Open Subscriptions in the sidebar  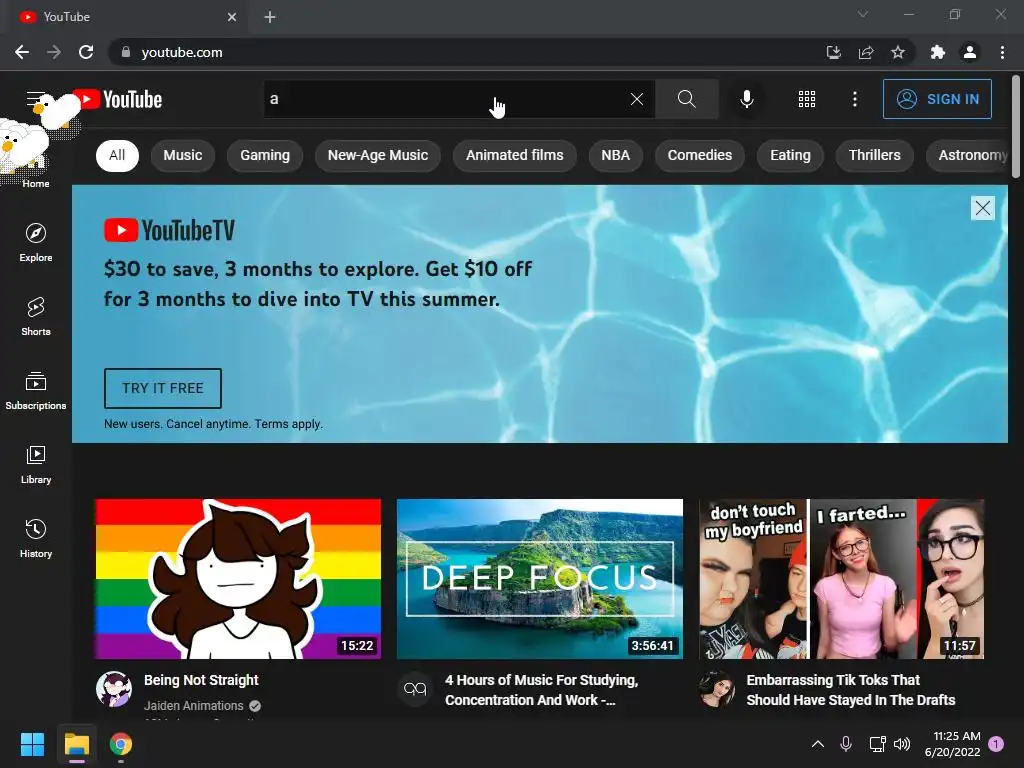pos(36,390)
